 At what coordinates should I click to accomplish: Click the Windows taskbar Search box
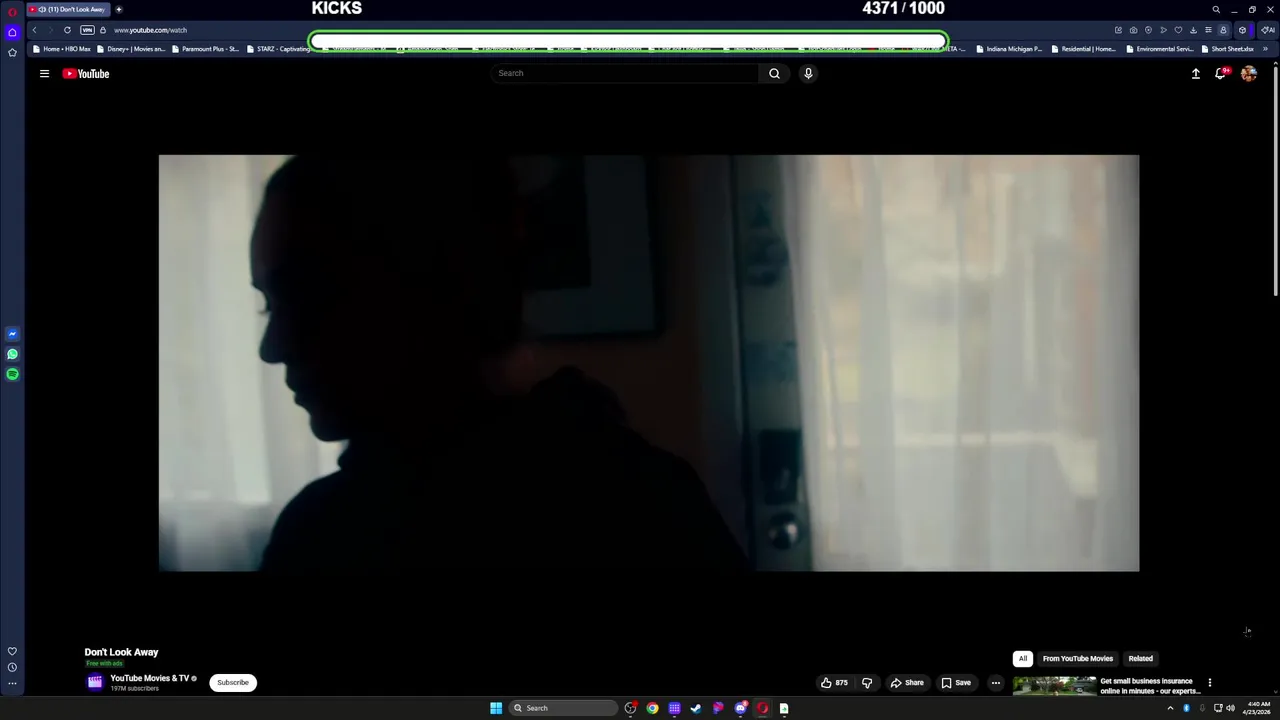pos(562,708)
